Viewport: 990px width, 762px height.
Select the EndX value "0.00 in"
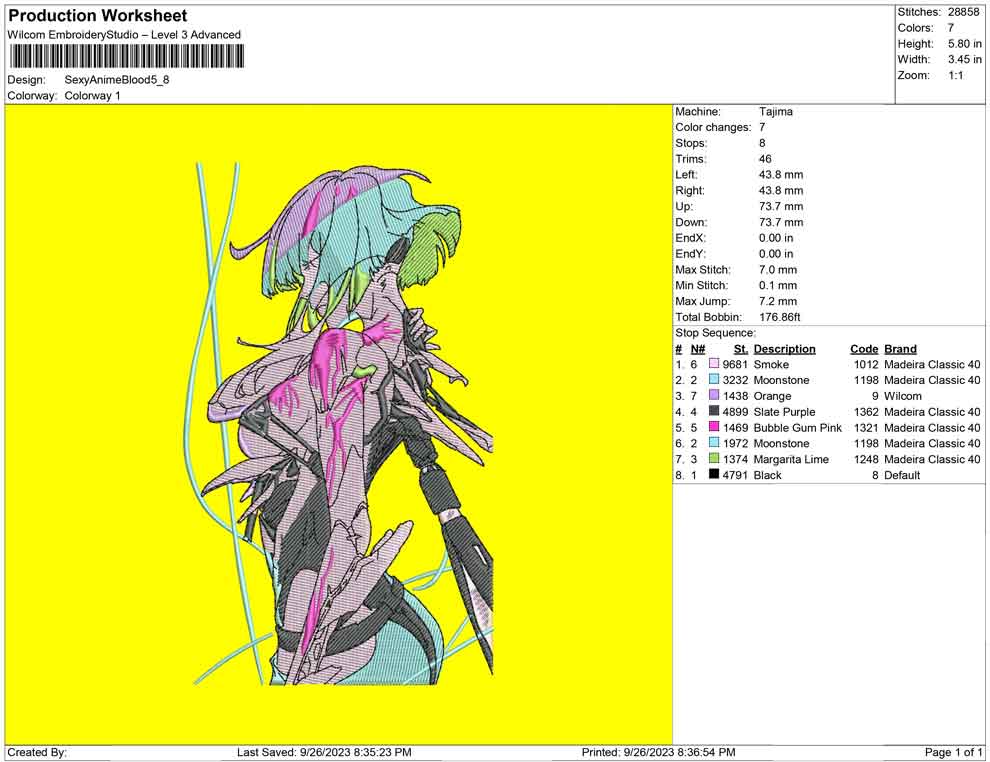776,238
